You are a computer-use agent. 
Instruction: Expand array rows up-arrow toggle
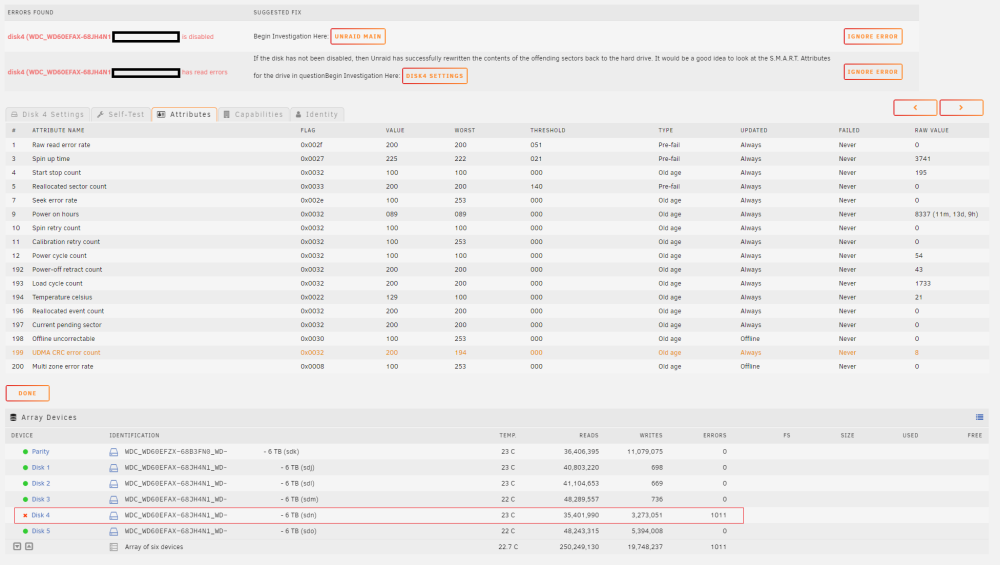pos(29,547)
